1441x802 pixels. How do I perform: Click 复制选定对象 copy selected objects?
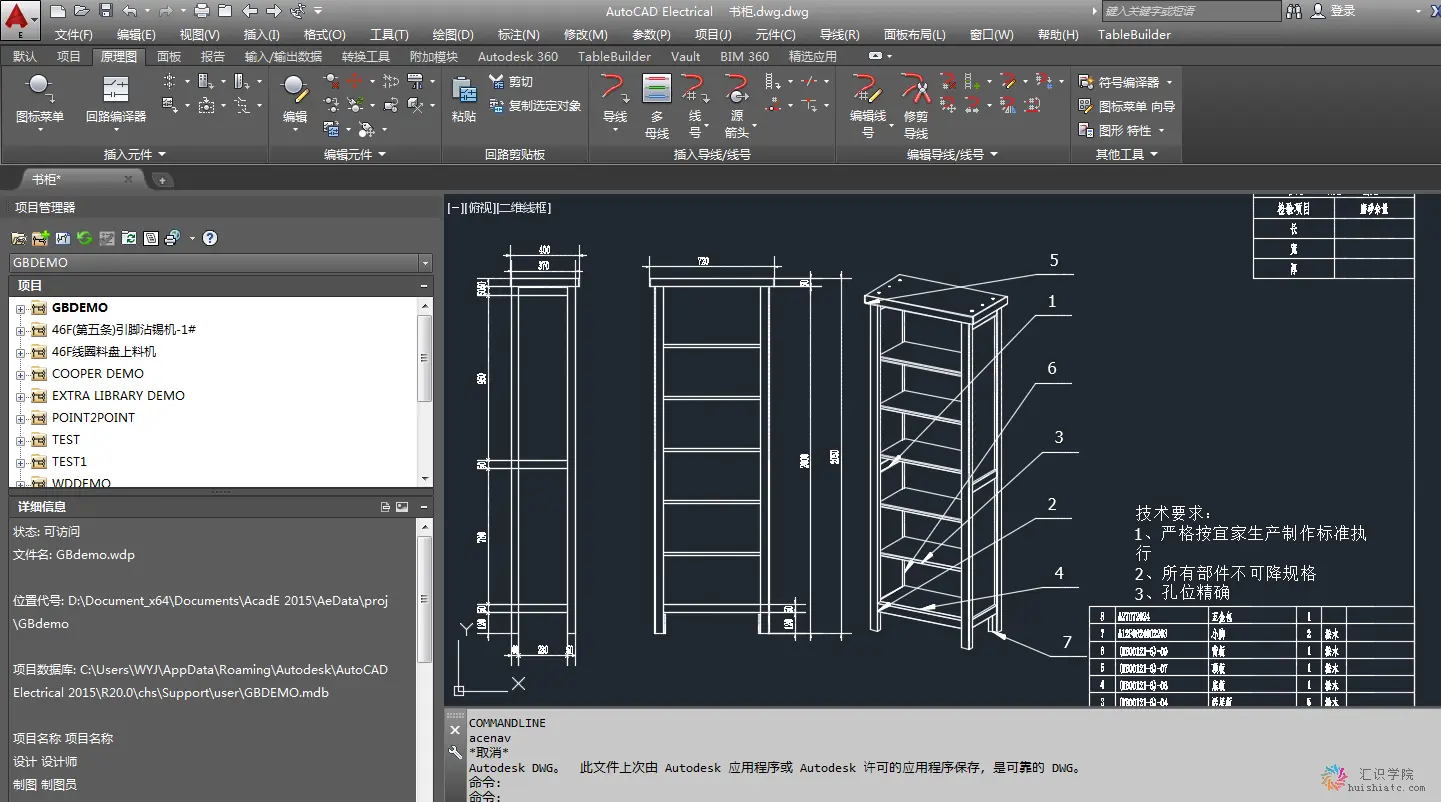click(535, 106)
